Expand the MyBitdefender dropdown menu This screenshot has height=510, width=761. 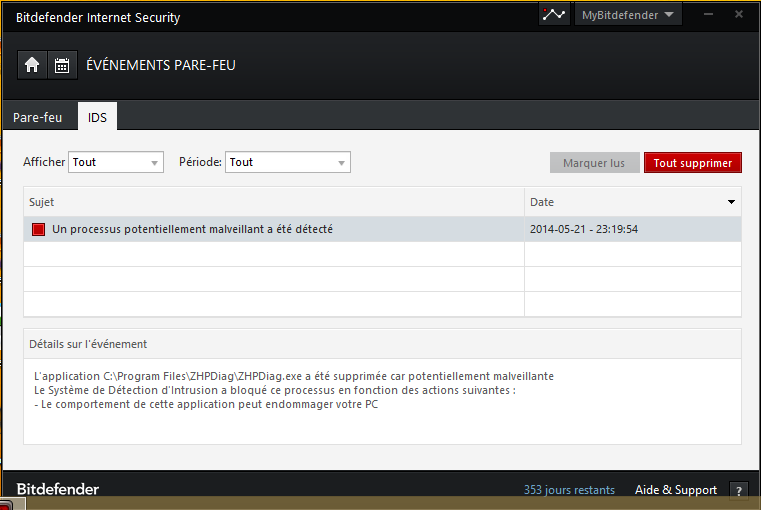point(628,15)
